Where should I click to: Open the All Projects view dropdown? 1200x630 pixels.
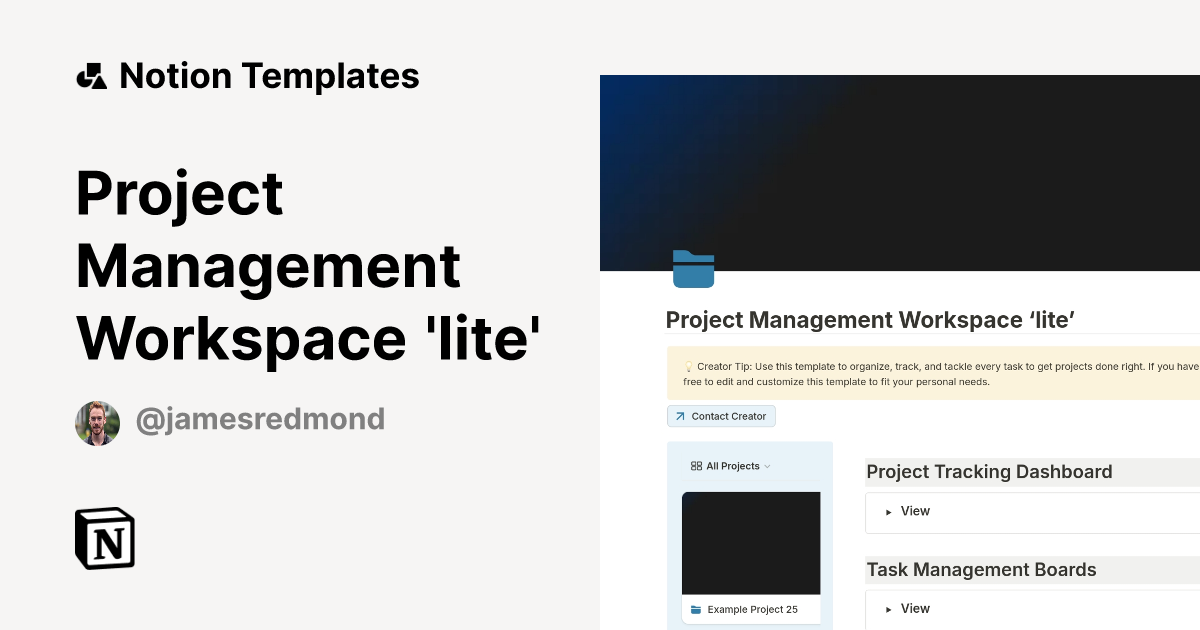768,465
